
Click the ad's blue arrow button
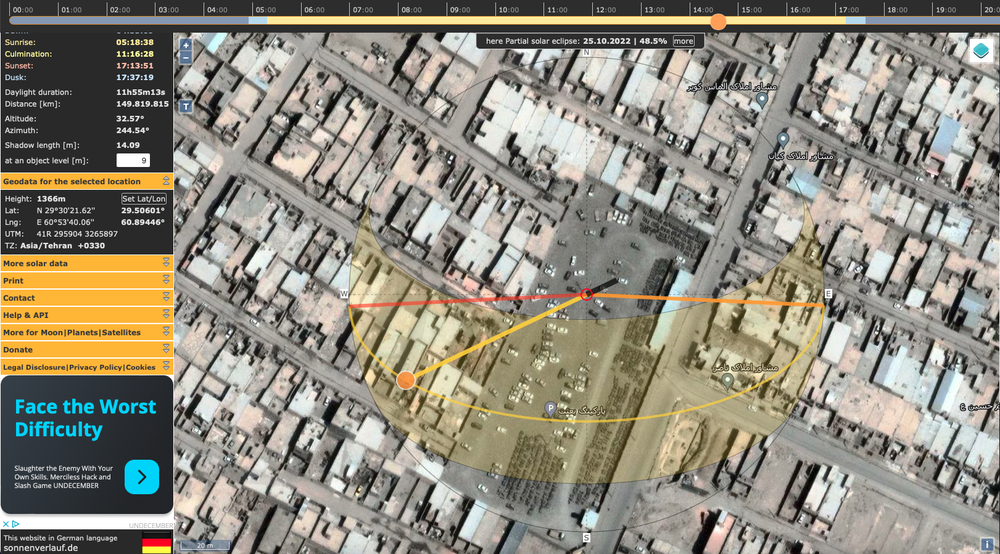[142, 477]
